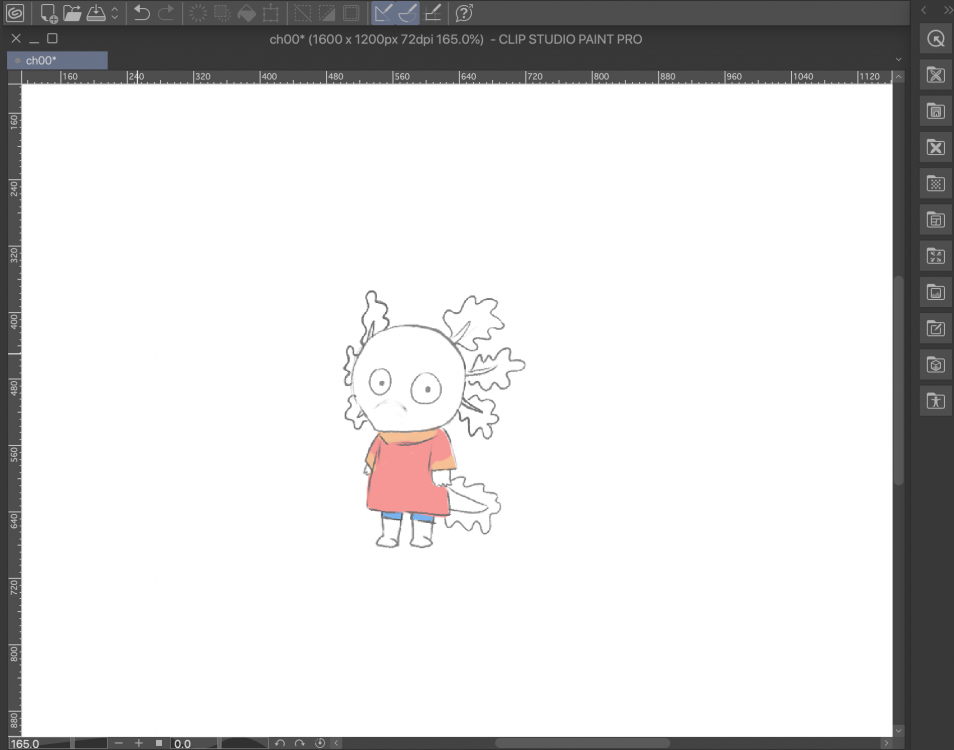Expand palette dock with double arrow
The width and height of the screenshot is (954, 750).
coord(947,10)
